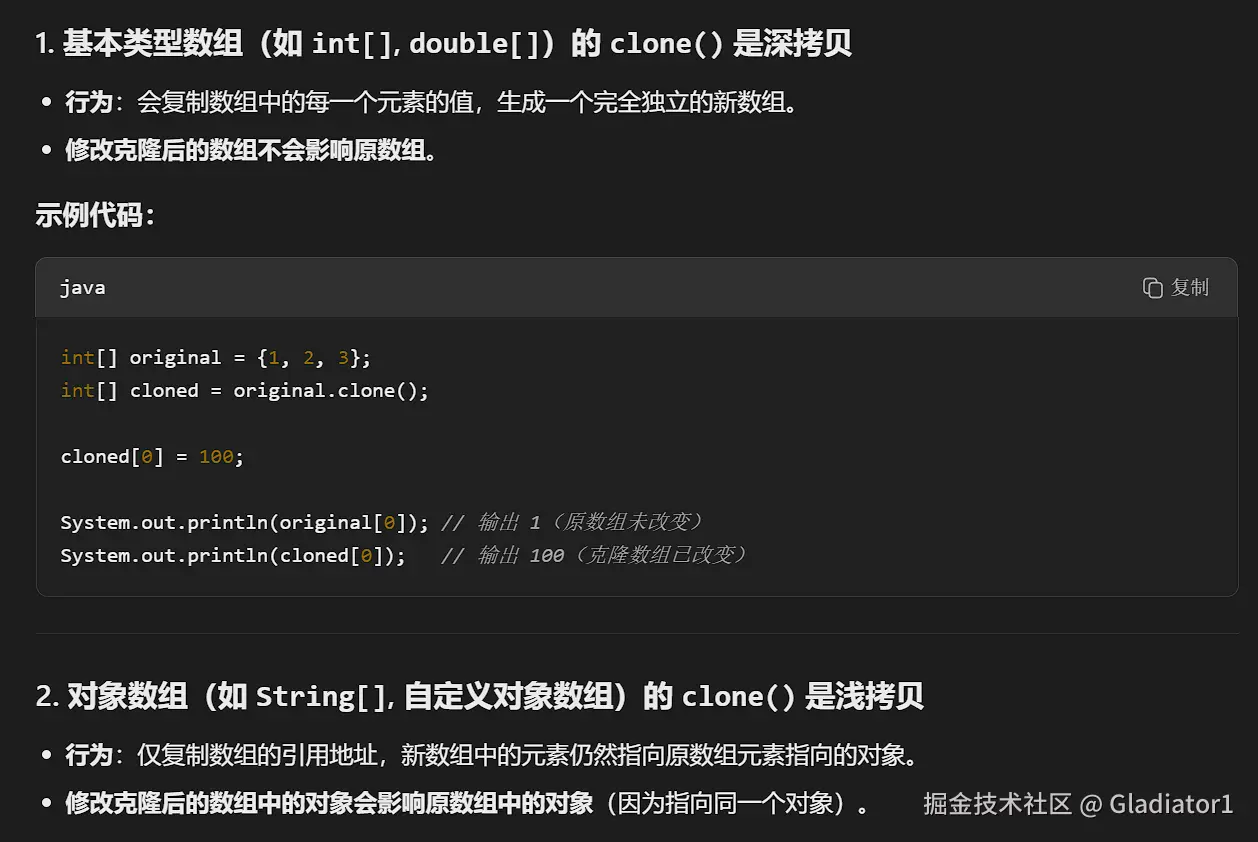Image resolution: width=1258 pixels, height=842 pixels.
Task: Click the 复制 button label
Action: pyautogui.click(x=1190, y=288)
